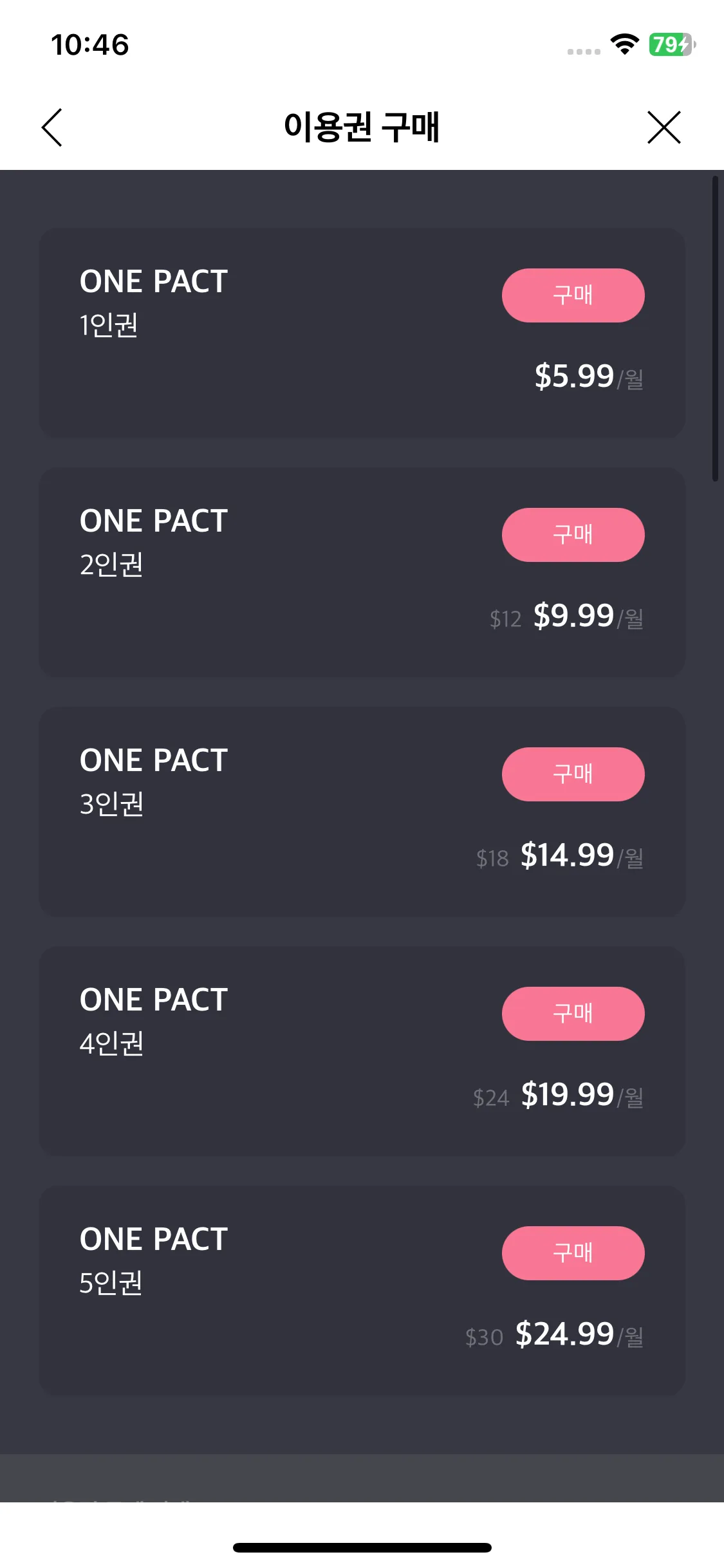Tap the $5.99 monthly price

(x=589, y=377)
